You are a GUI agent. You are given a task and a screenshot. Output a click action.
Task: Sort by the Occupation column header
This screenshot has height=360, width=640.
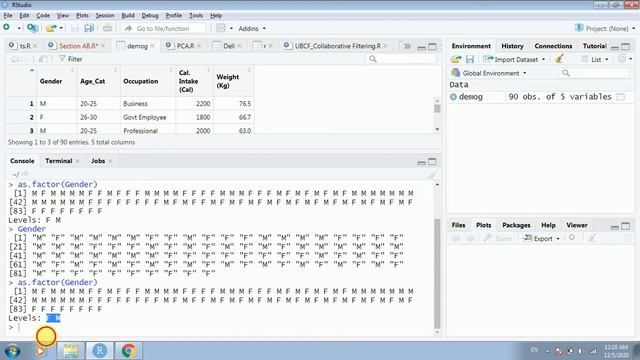coord(148,81)
